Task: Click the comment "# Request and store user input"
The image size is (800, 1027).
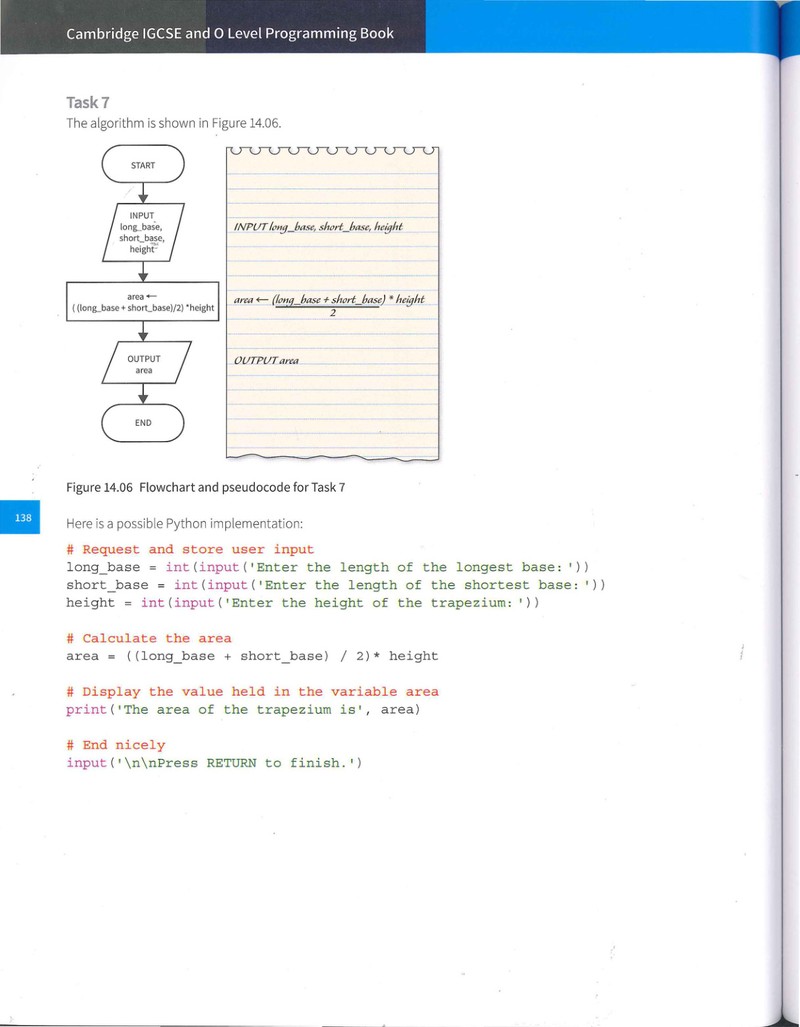Action: point(190,550)
